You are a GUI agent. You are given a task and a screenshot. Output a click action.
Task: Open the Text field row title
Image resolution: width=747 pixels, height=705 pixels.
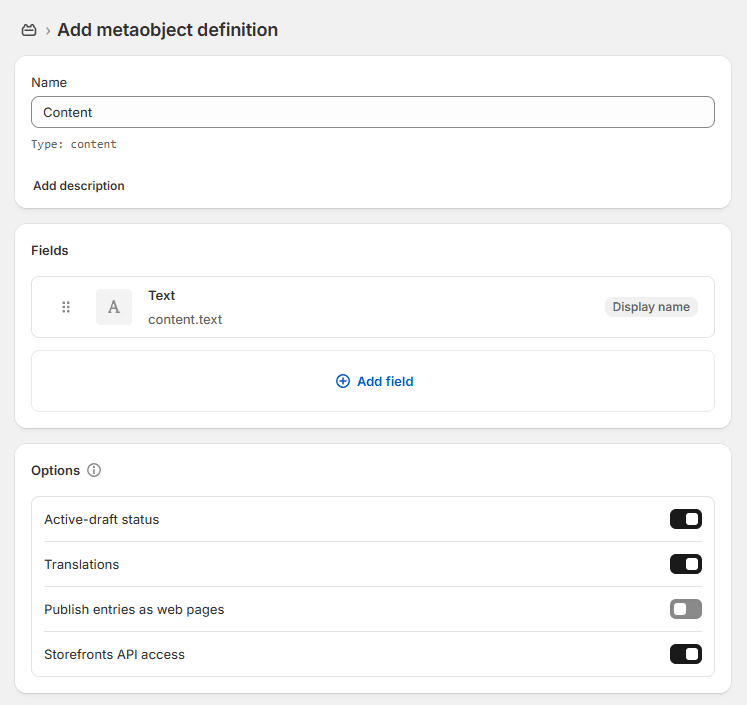pyautogui.click(x=162, y=296)
